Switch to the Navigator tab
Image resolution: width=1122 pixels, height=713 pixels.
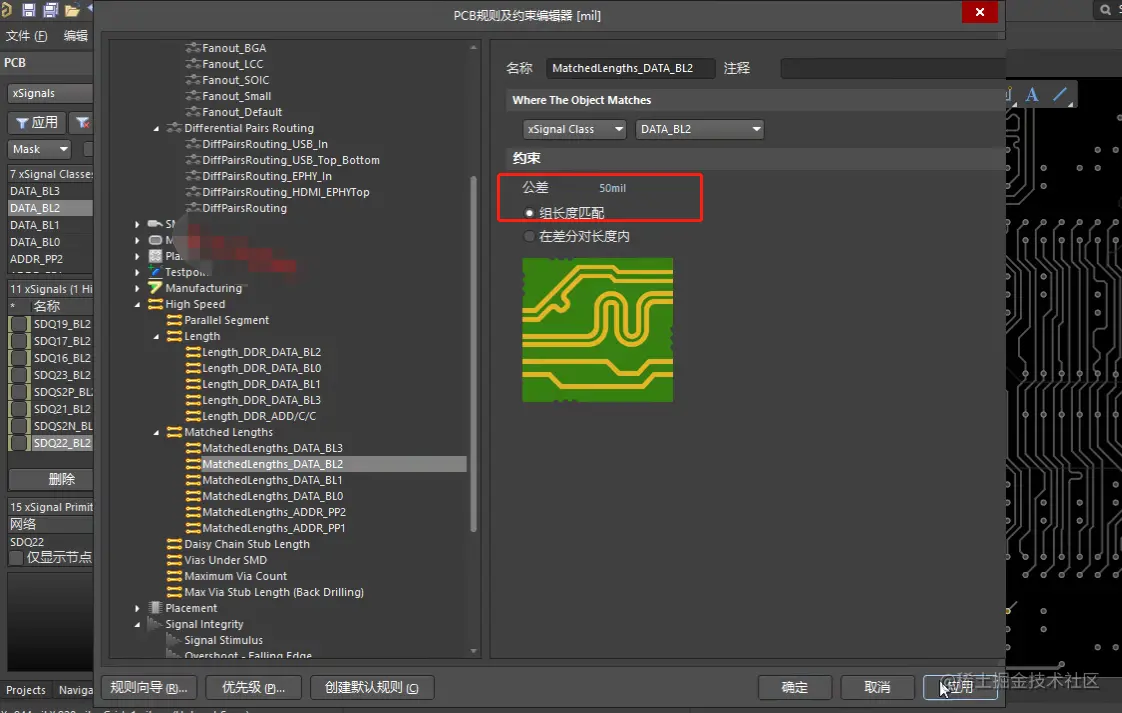[x=75, y=690]
